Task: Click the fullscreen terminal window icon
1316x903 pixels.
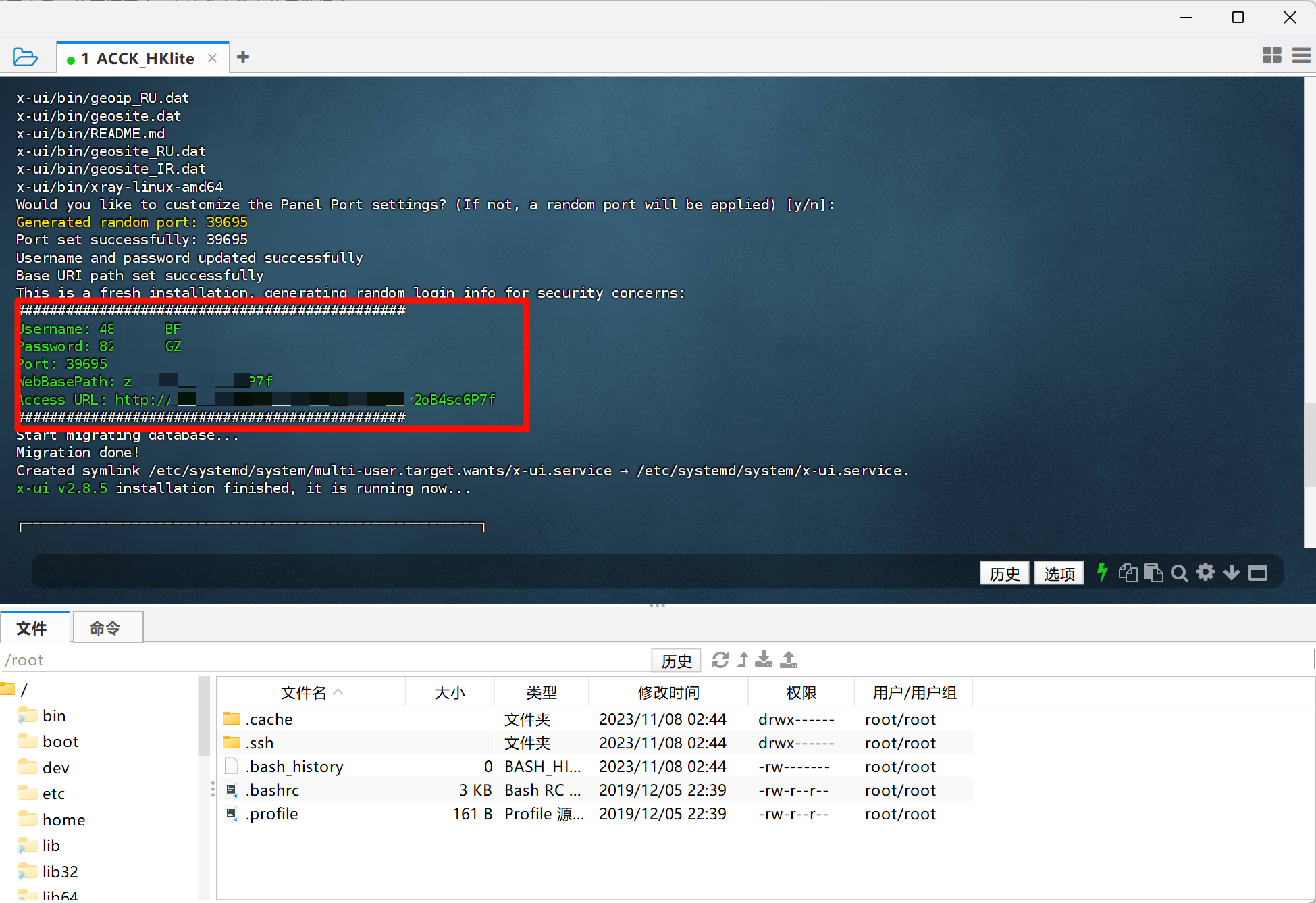Action: pos(1258,573)
